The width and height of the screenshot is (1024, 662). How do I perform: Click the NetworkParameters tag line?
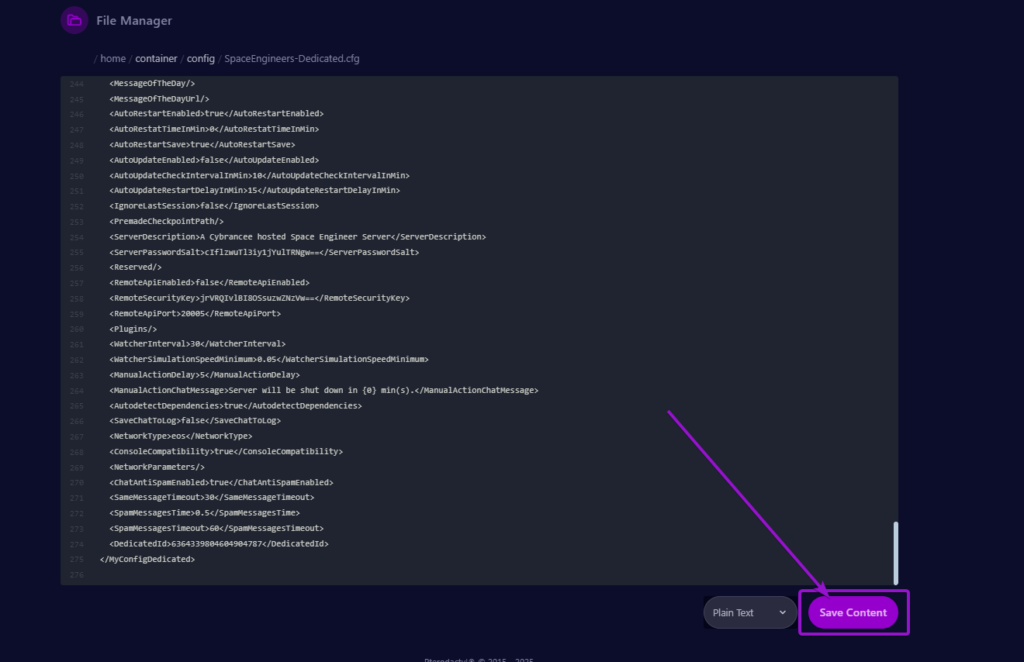[x=157, y=467]
